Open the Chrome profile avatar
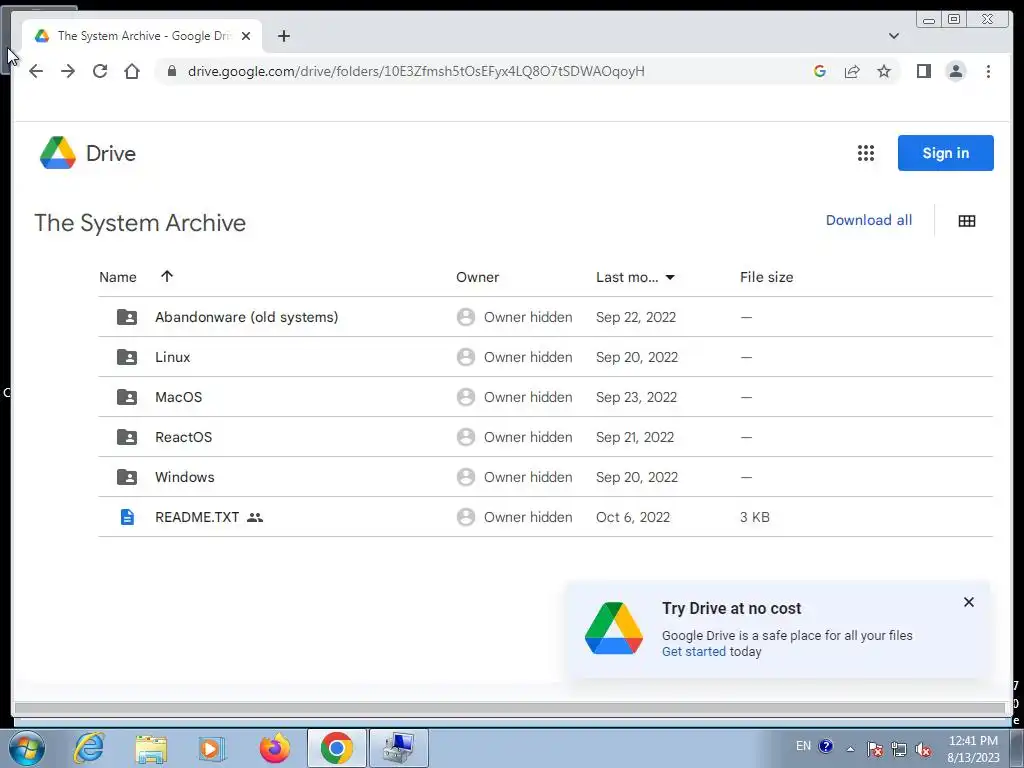This screenshot has width=1024, height=768. [x=955, y=71]
